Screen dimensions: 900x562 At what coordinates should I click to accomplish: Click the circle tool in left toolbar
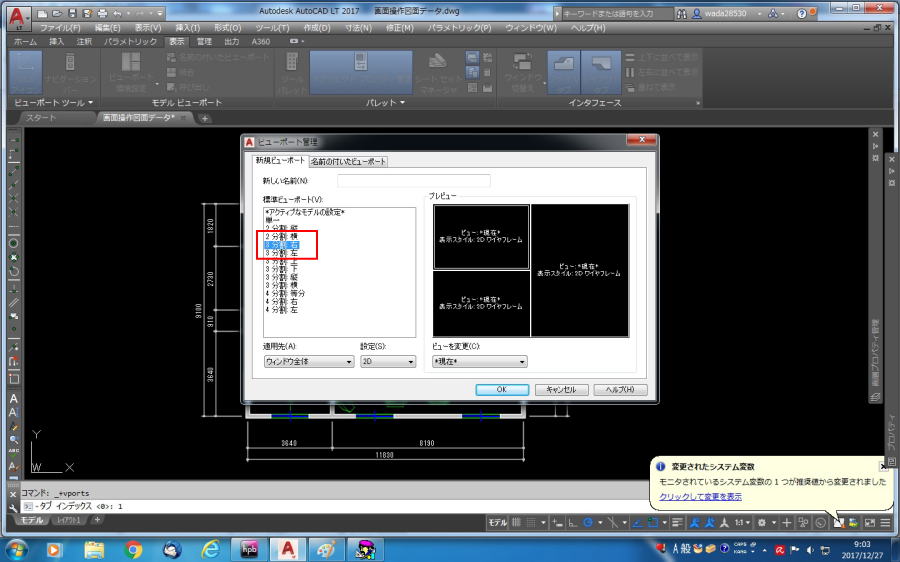[x=14, y=243]
